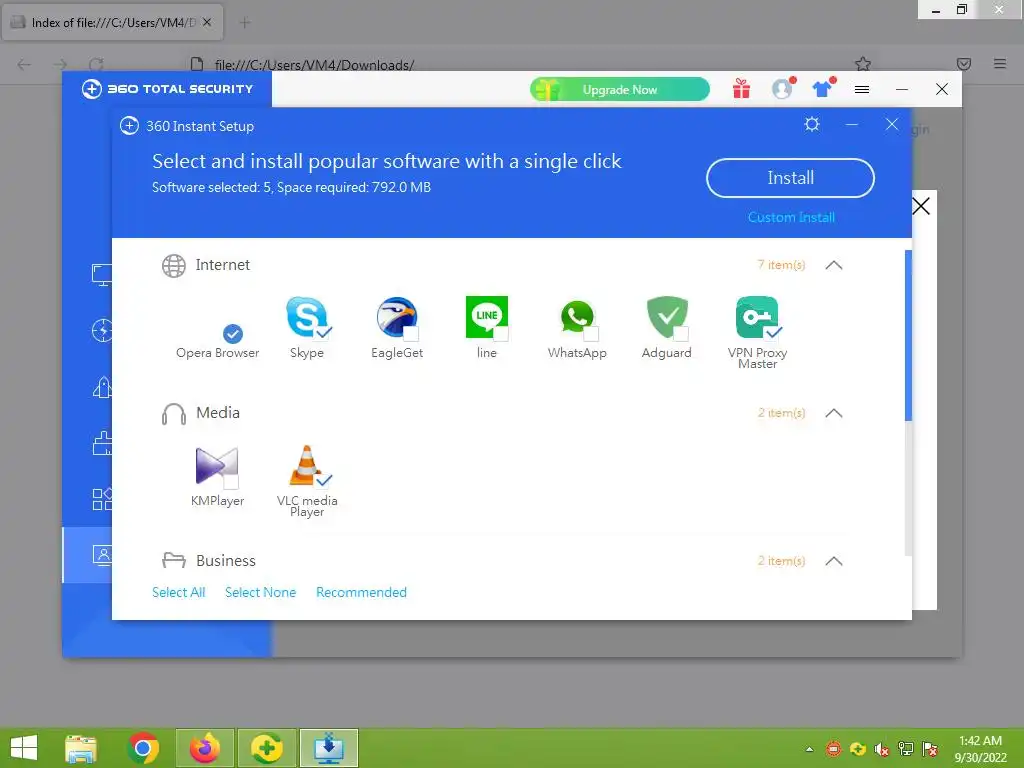Close the popup behind Instant Setup
The image size is (1024, 768).
[x=921, y=206]
